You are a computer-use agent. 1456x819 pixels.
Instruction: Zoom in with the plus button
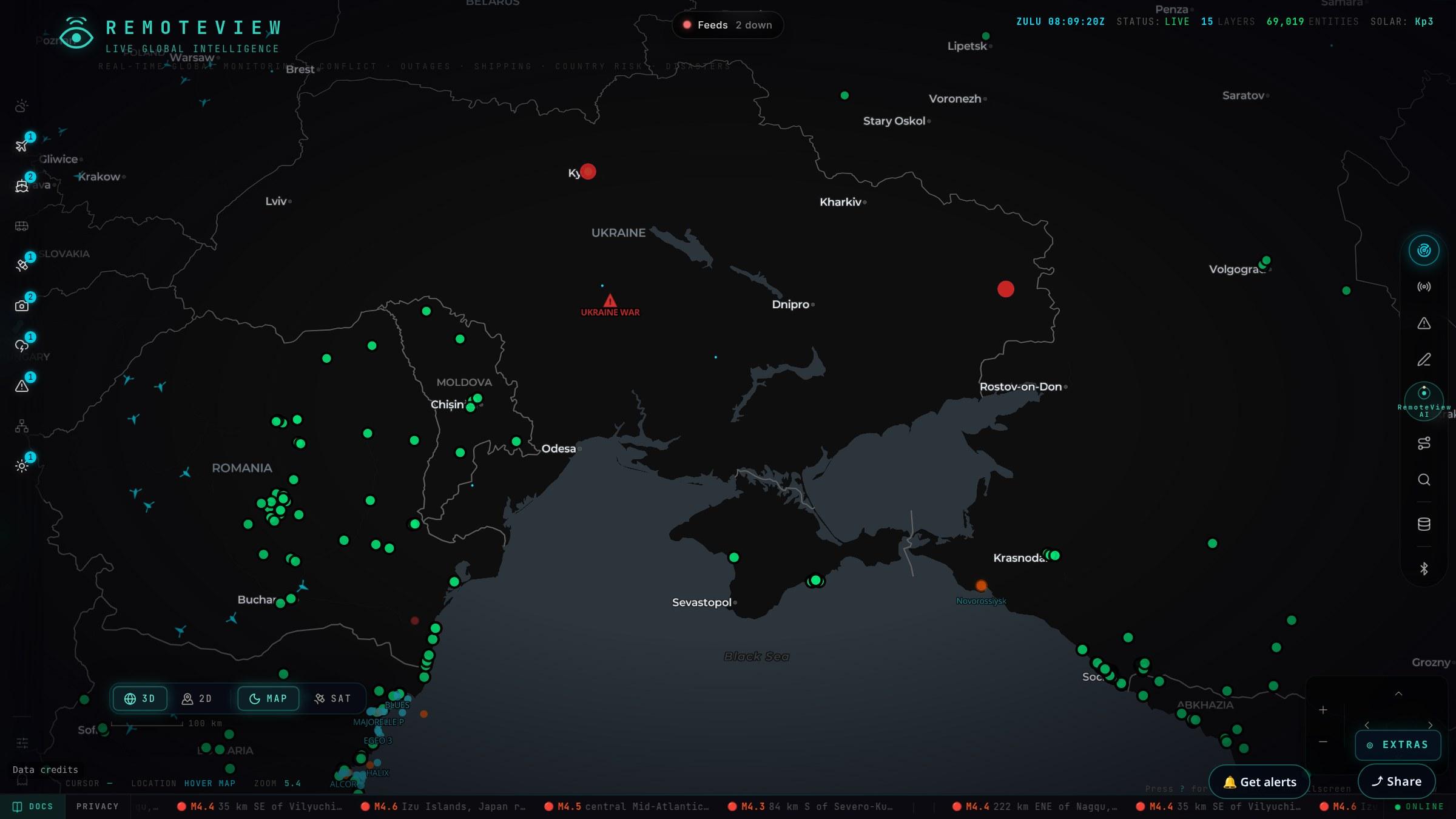click(1323, 710)
